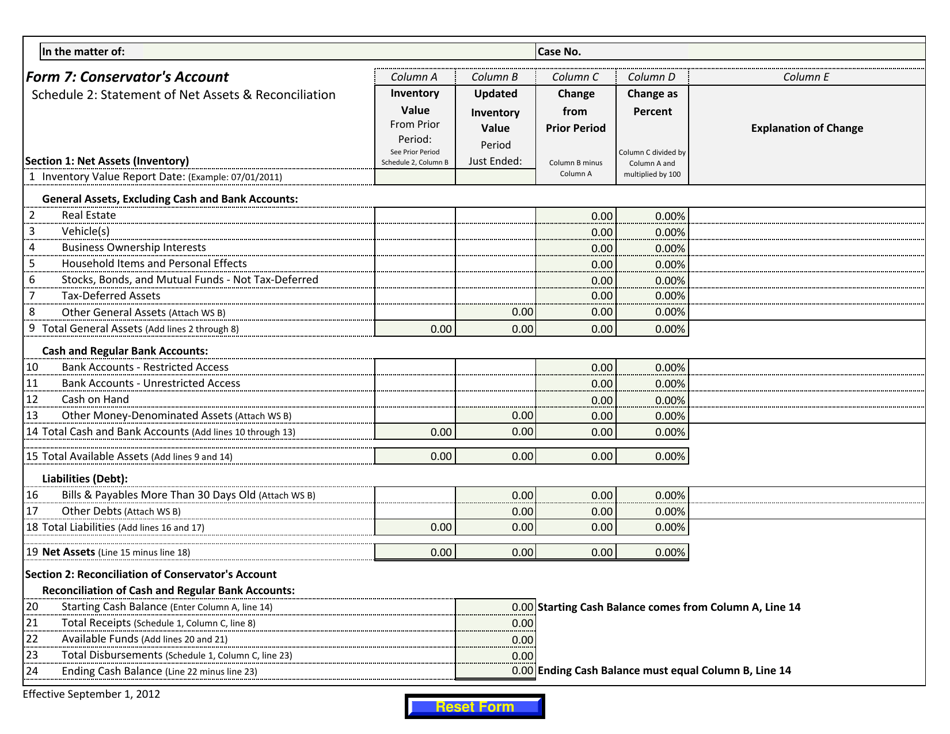950x734 pixels.
Task: Click the Other General Assets Column A field
Action: pos(415,312)
